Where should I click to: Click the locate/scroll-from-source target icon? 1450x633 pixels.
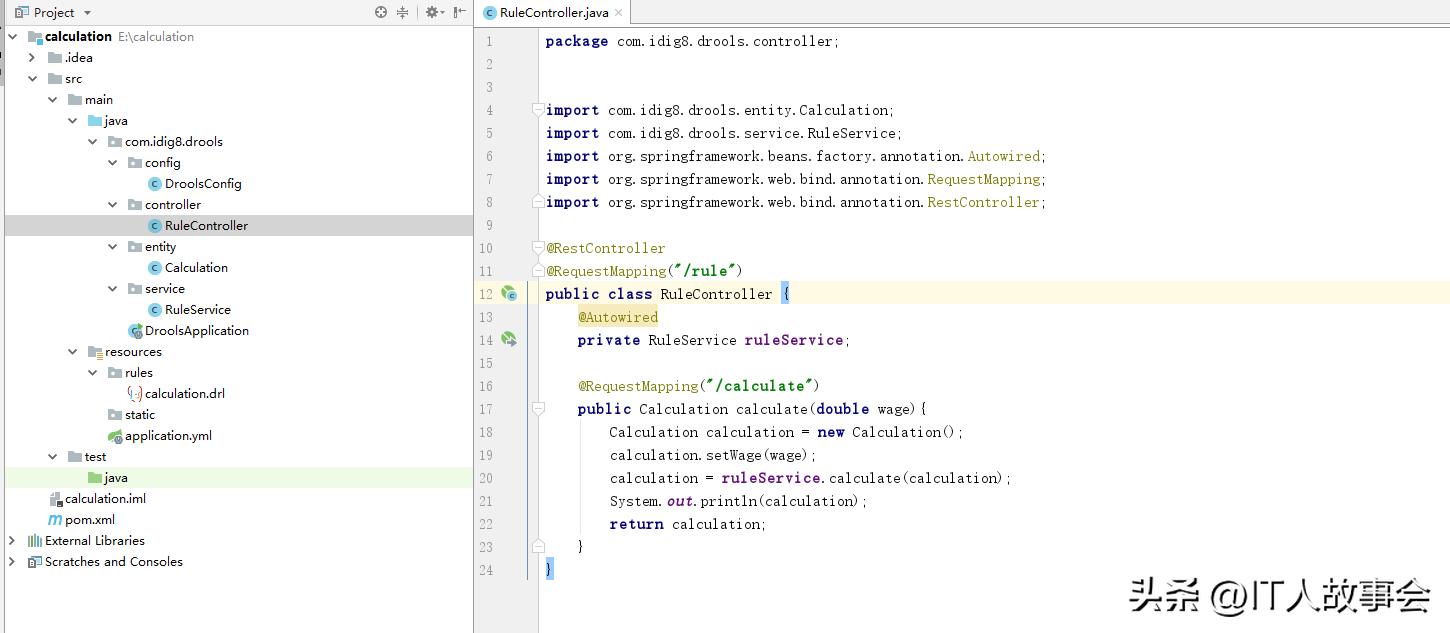pos(381,12)
